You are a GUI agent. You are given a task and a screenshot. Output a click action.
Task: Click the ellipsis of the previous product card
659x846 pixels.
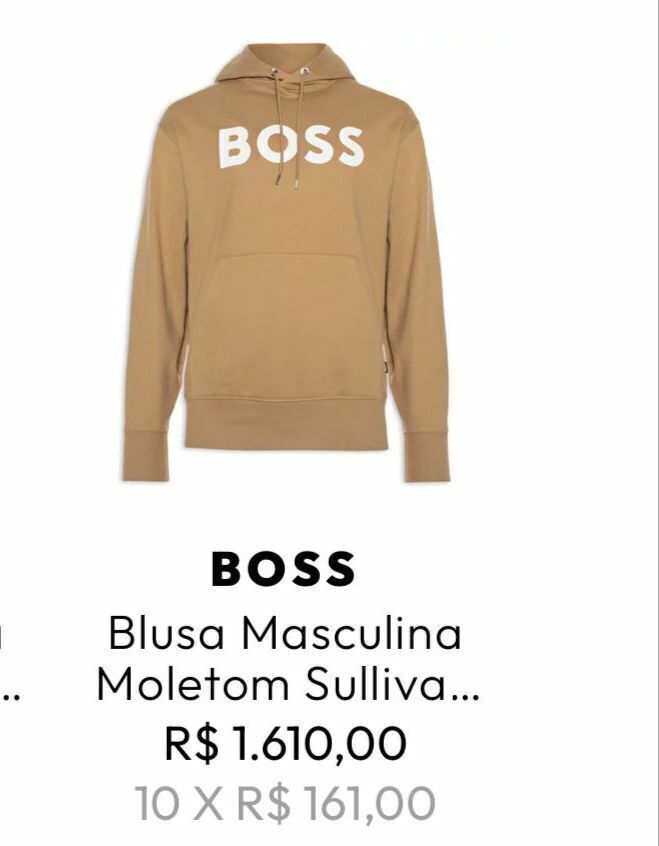[12, 698]
